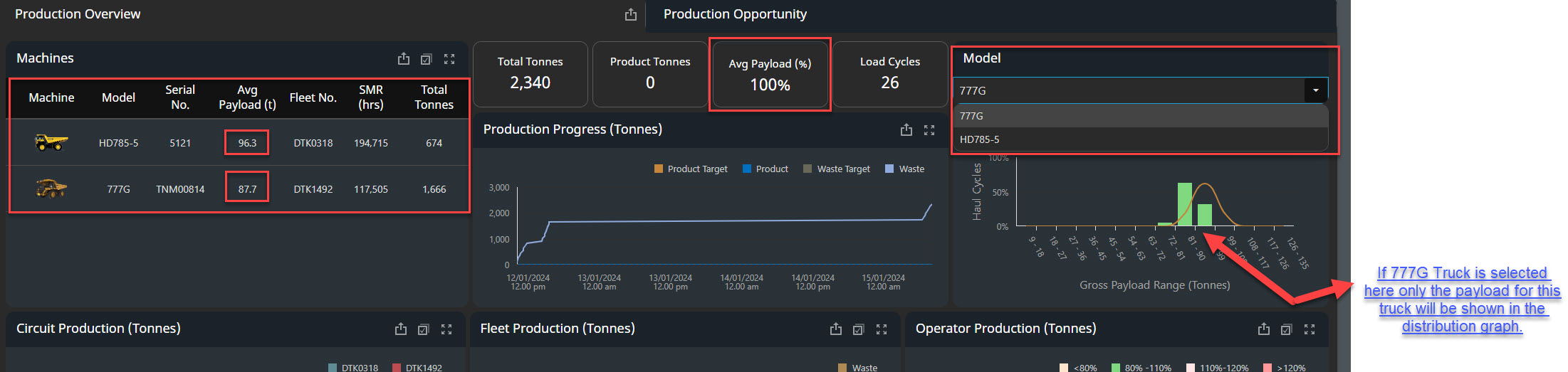Pop out Fleet Production panel
Image resolution: width=1568 pixels, height=372 pixels.
coord(859,329)
